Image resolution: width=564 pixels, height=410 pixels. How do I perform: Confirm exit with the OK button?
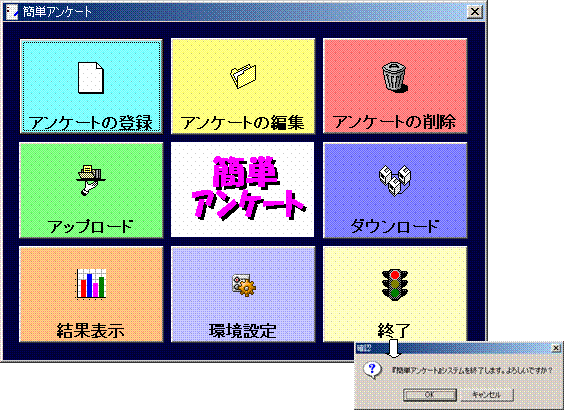(430, 395)
